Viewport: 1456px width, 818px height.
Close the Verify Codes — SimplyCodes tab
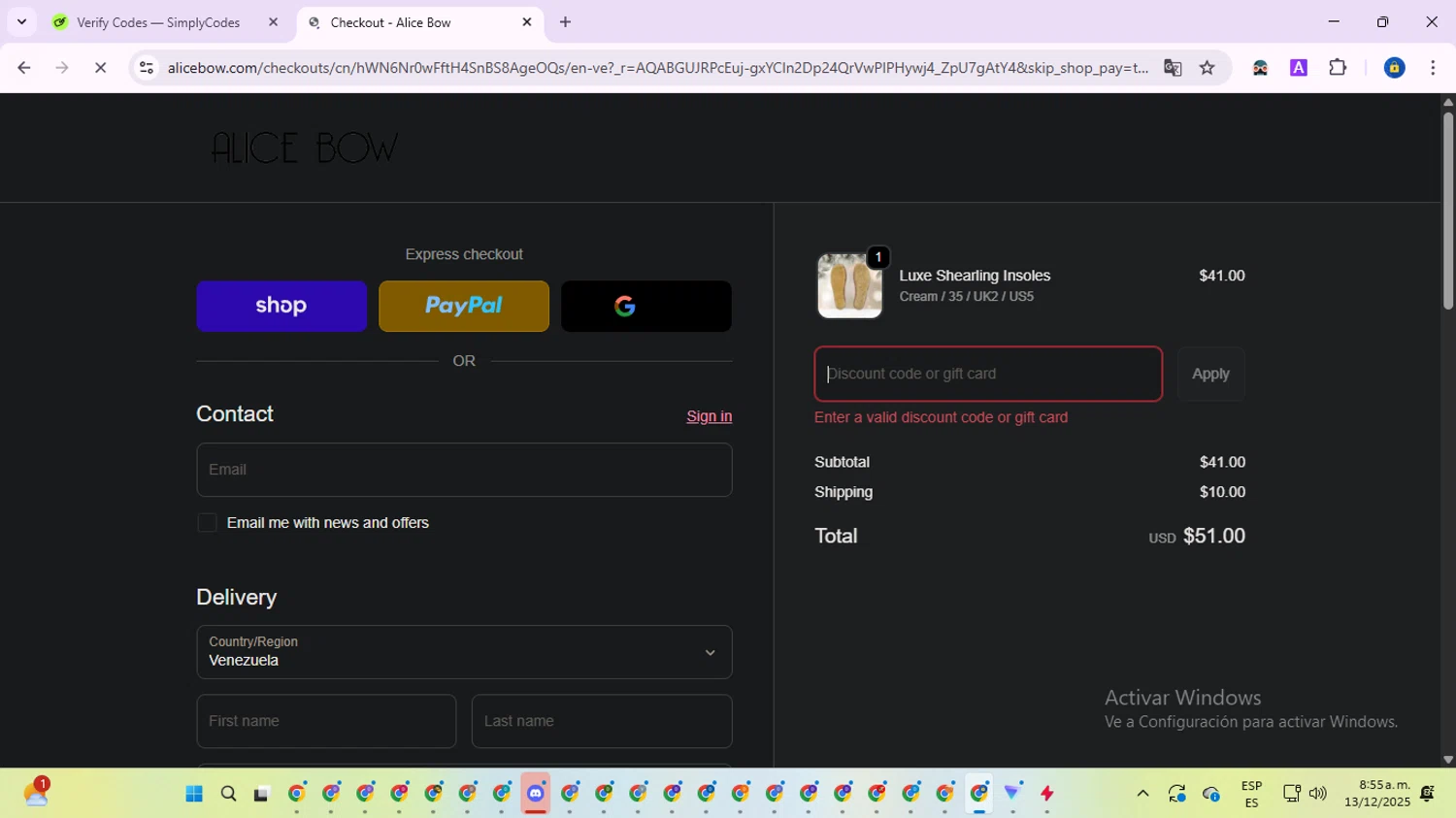(273, 22)
